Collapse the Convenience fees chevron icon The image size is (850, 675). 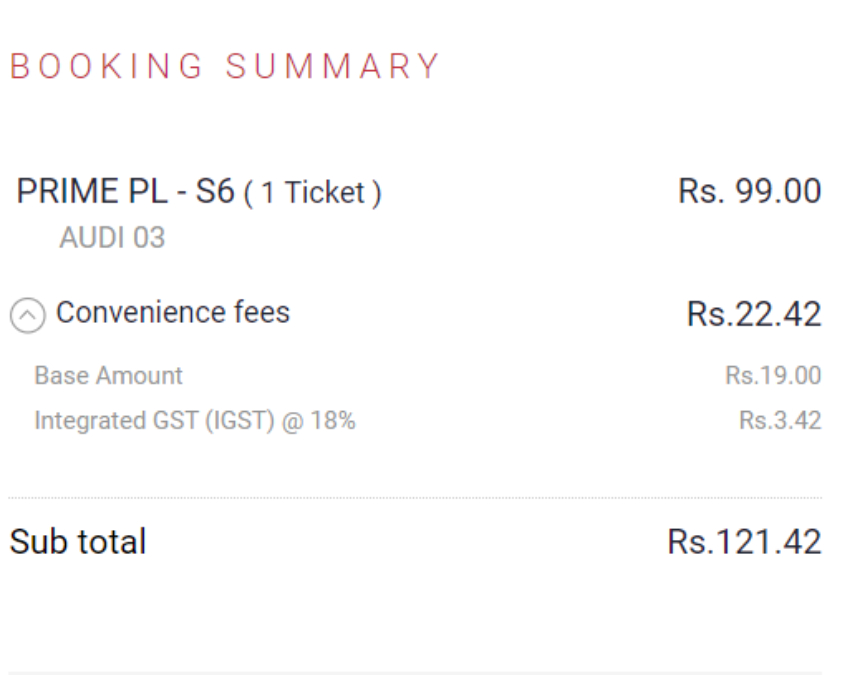click(x=28, y=316)
